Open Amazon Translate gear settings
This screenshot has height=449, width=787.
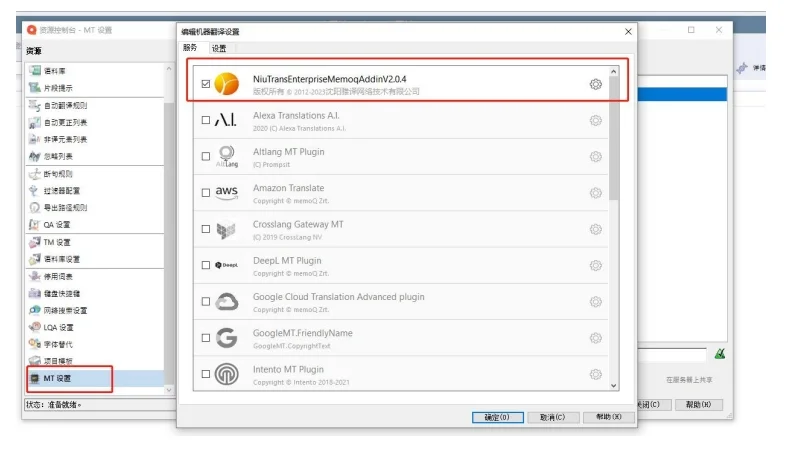click(595, 193)
